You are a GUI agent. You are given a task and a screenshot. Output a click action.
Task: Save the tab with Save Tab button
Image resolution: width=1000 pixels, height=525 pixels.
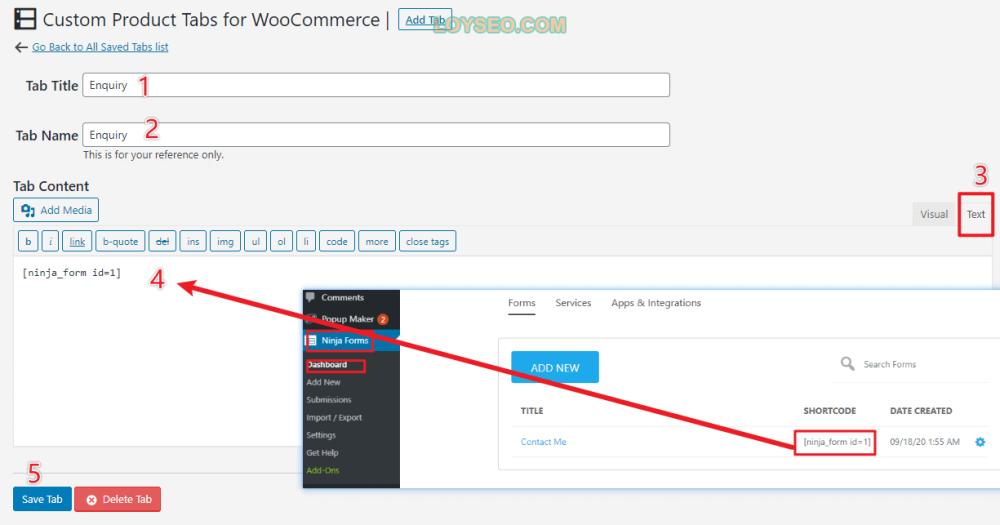pos(42,499)
